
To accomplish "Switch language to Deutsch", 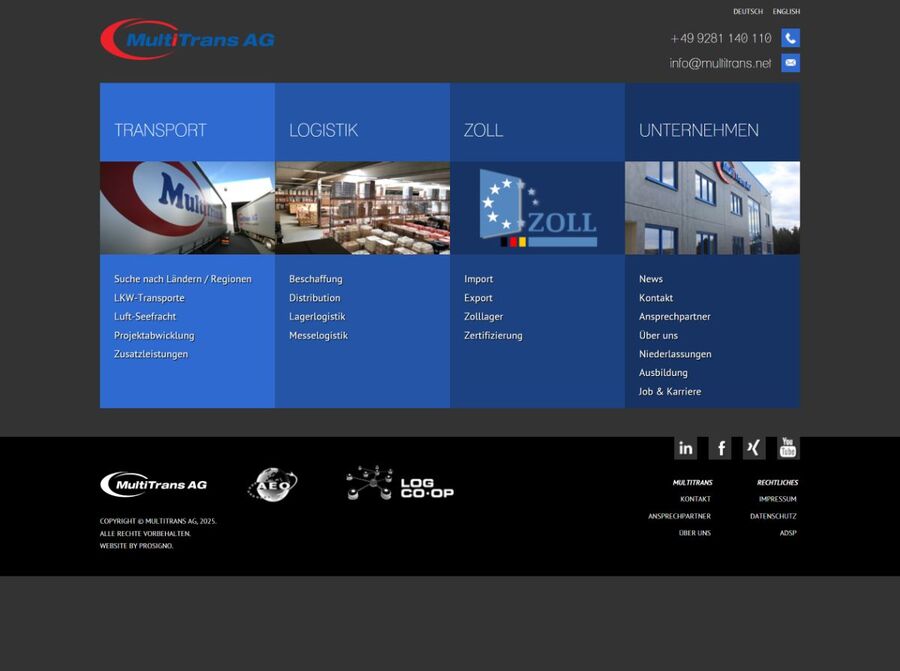I will pos(747,12).
